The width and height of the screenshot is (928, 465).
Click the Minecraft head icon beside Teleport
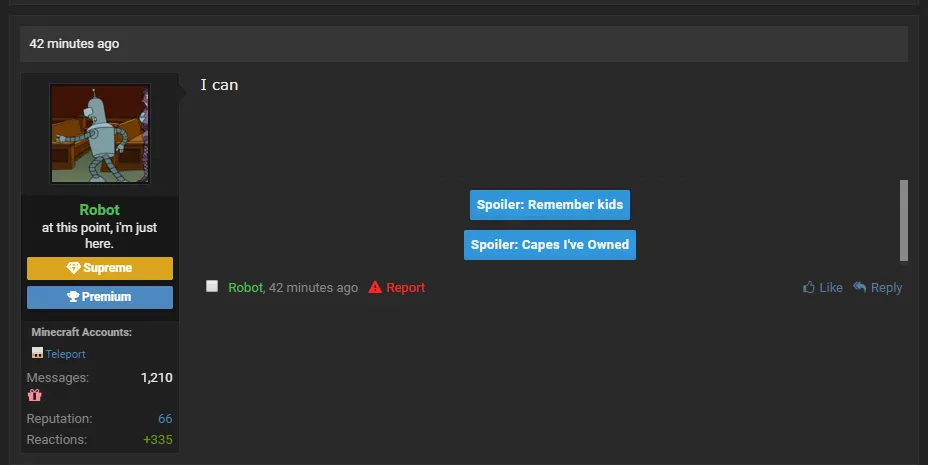click(x=37, y=353)
